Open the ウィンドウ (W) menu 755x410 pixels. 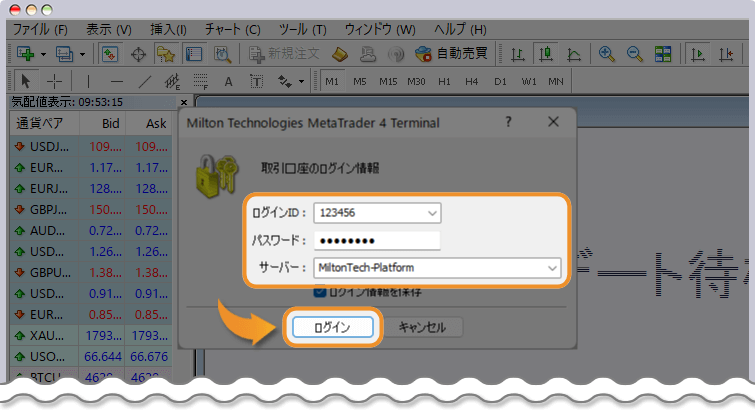coord(380,29)
